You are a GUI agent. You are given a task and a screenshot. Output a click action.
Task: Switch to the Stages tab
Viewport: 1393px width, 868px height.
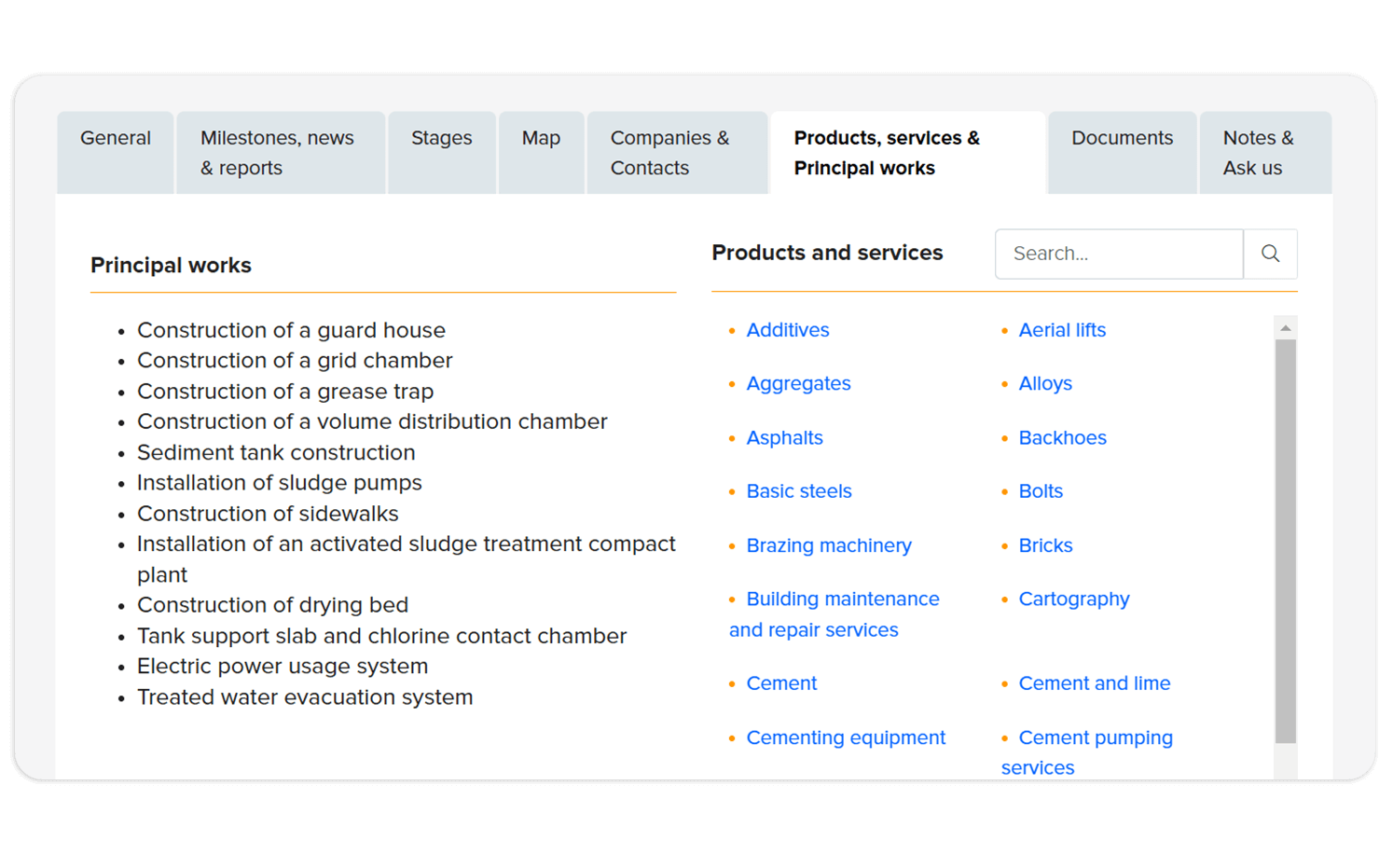441,138
